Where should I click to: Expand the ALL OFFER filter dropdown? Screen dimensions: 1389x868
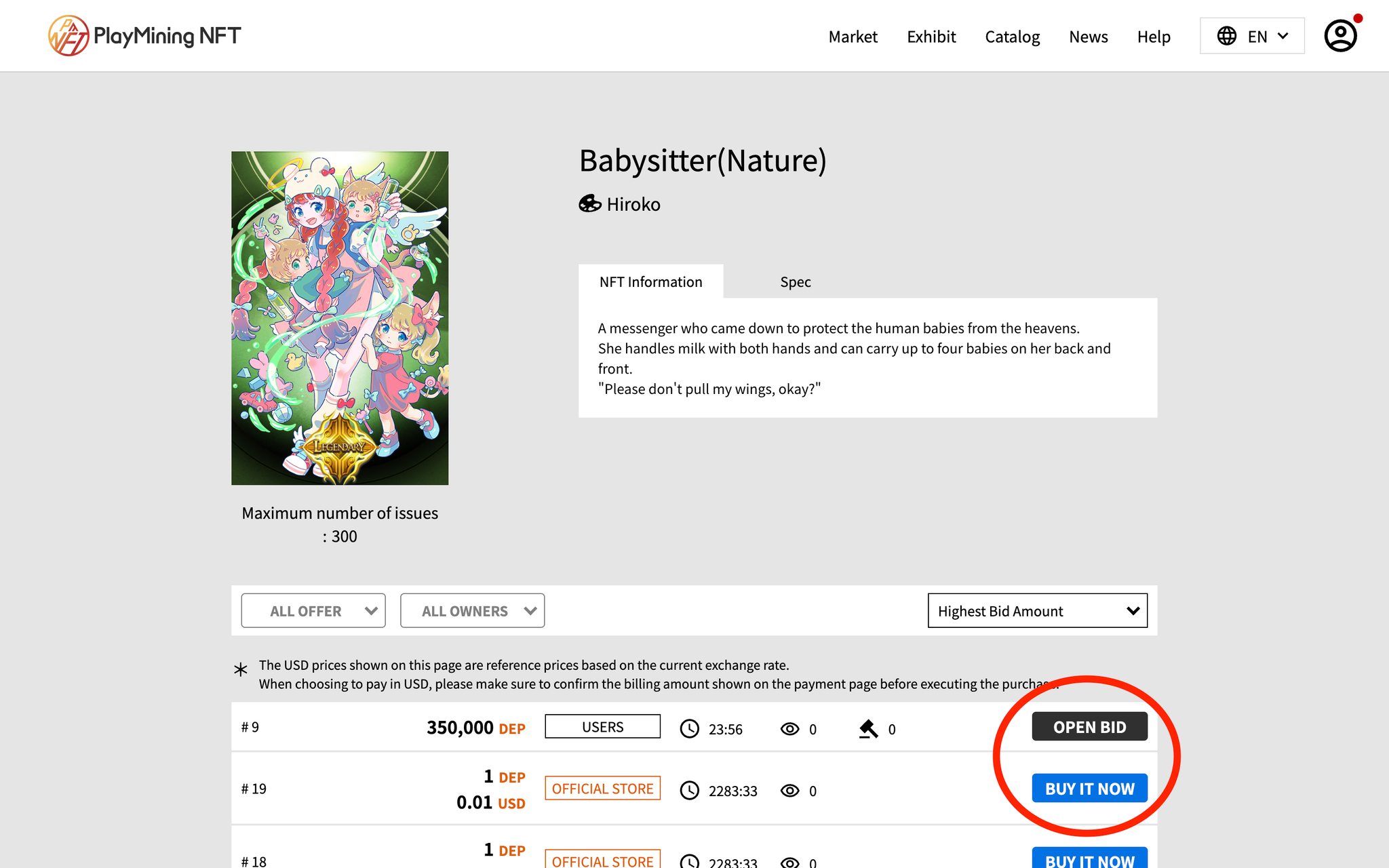(x=313, y=611)
